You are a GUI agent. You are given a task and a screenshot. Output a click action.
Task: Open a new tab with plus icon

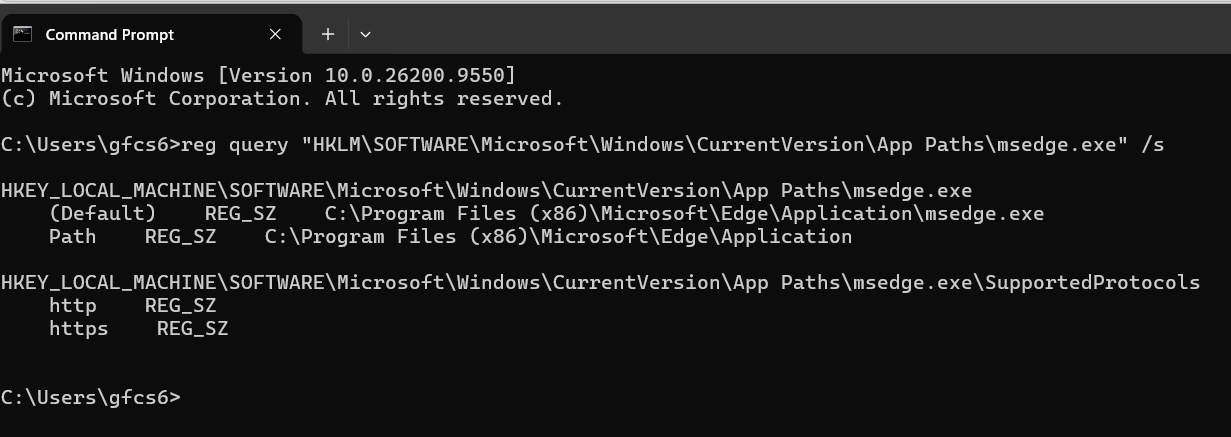point(328,34)
